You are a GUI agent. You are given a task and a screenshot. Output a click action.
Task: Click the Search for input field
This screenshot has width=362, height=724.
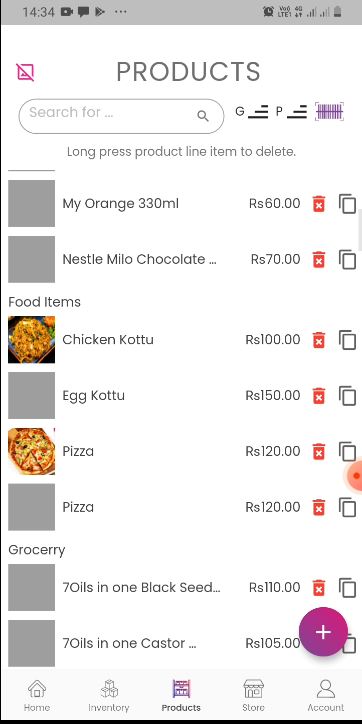[121, 116]
